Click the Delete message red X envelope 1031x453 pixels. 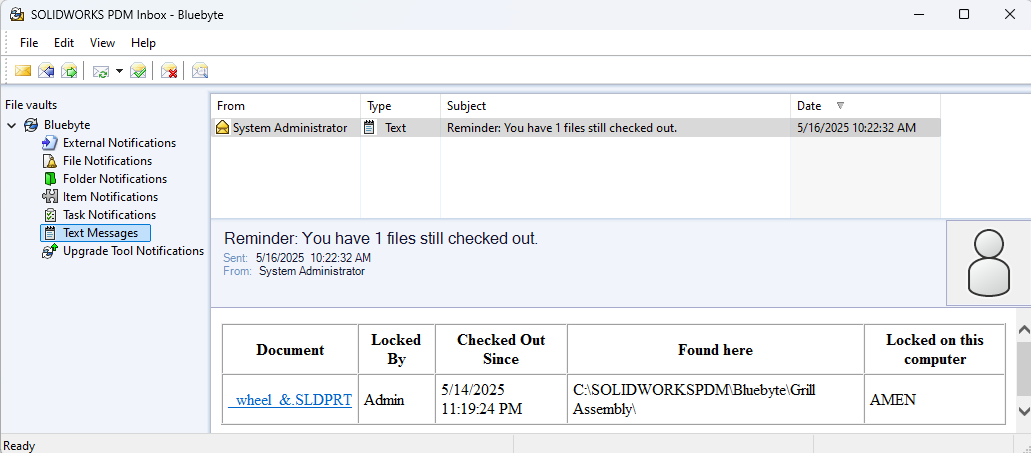170,71
